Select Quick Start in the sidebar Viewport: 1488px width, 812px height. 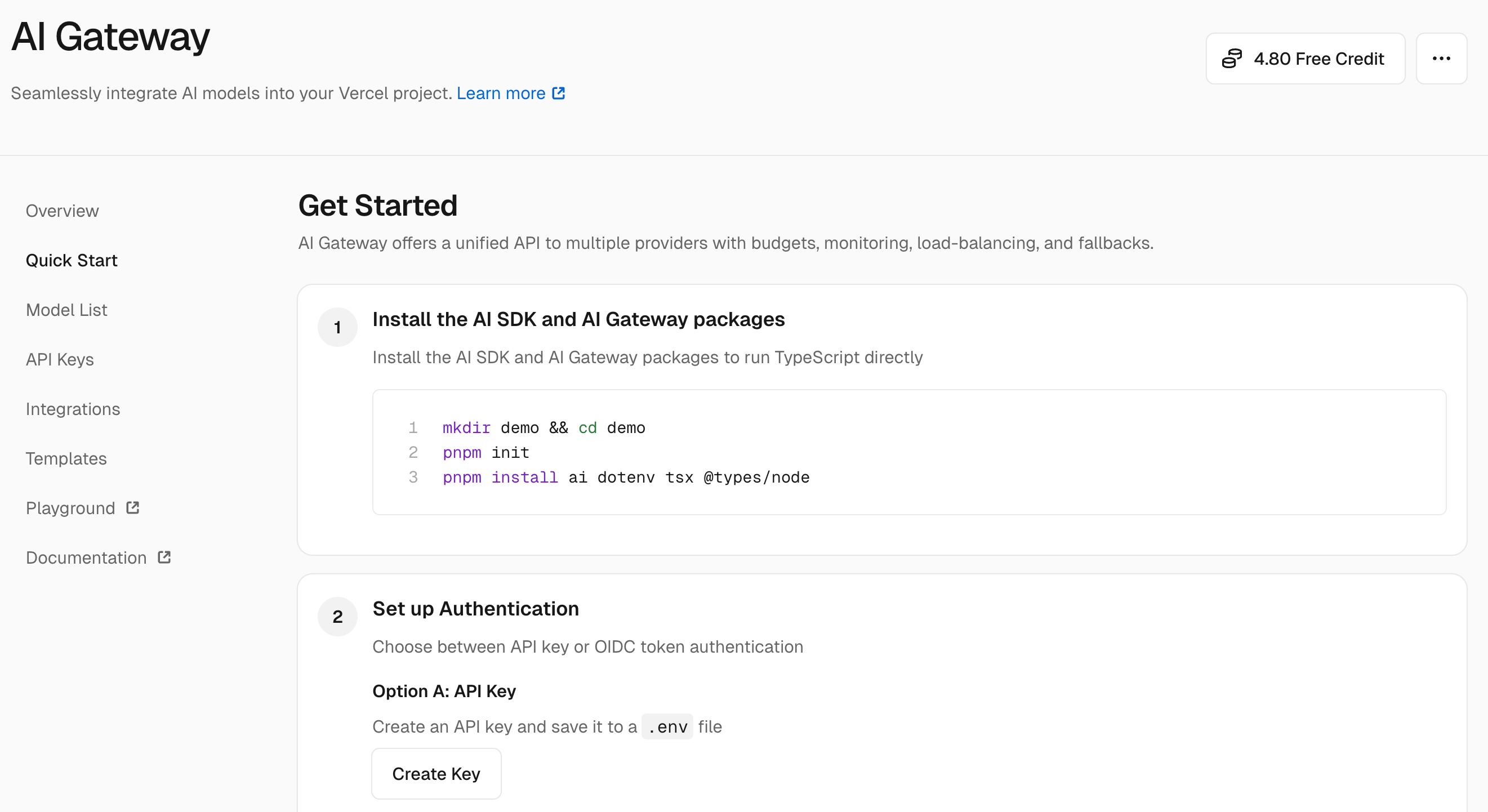(x=72, y=261)
